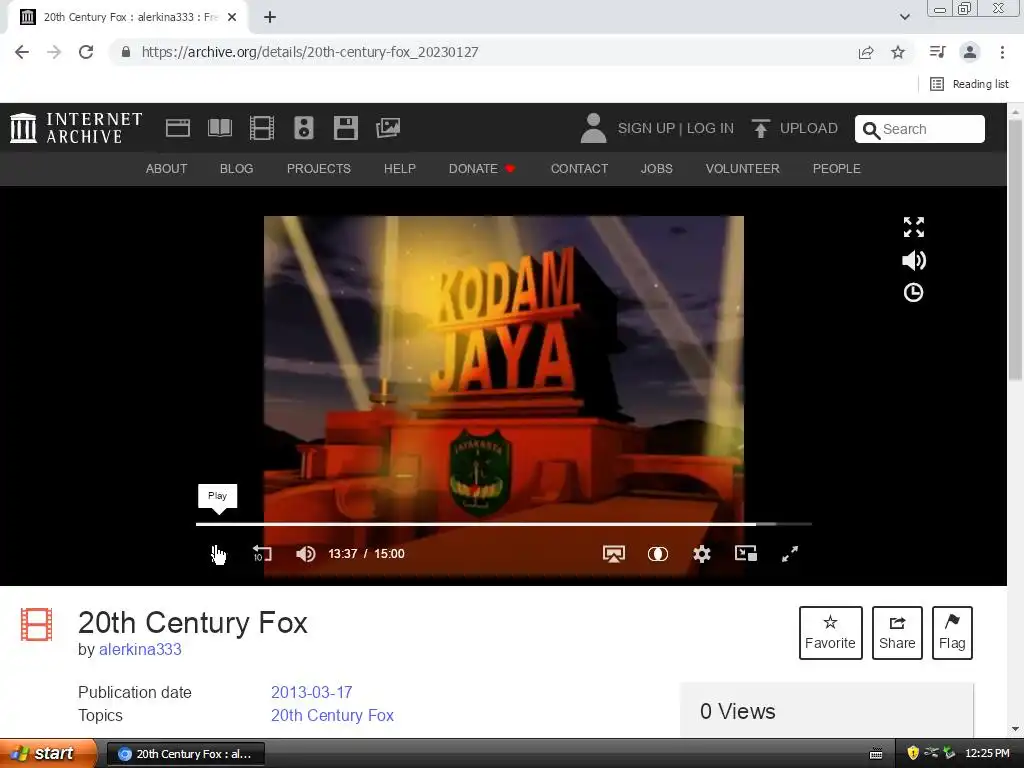Viewport: 1024px width, 768px height.
Task: Open the media control icon in the browser toolbar
Action: pyautogui.click(x=937, y=52)
